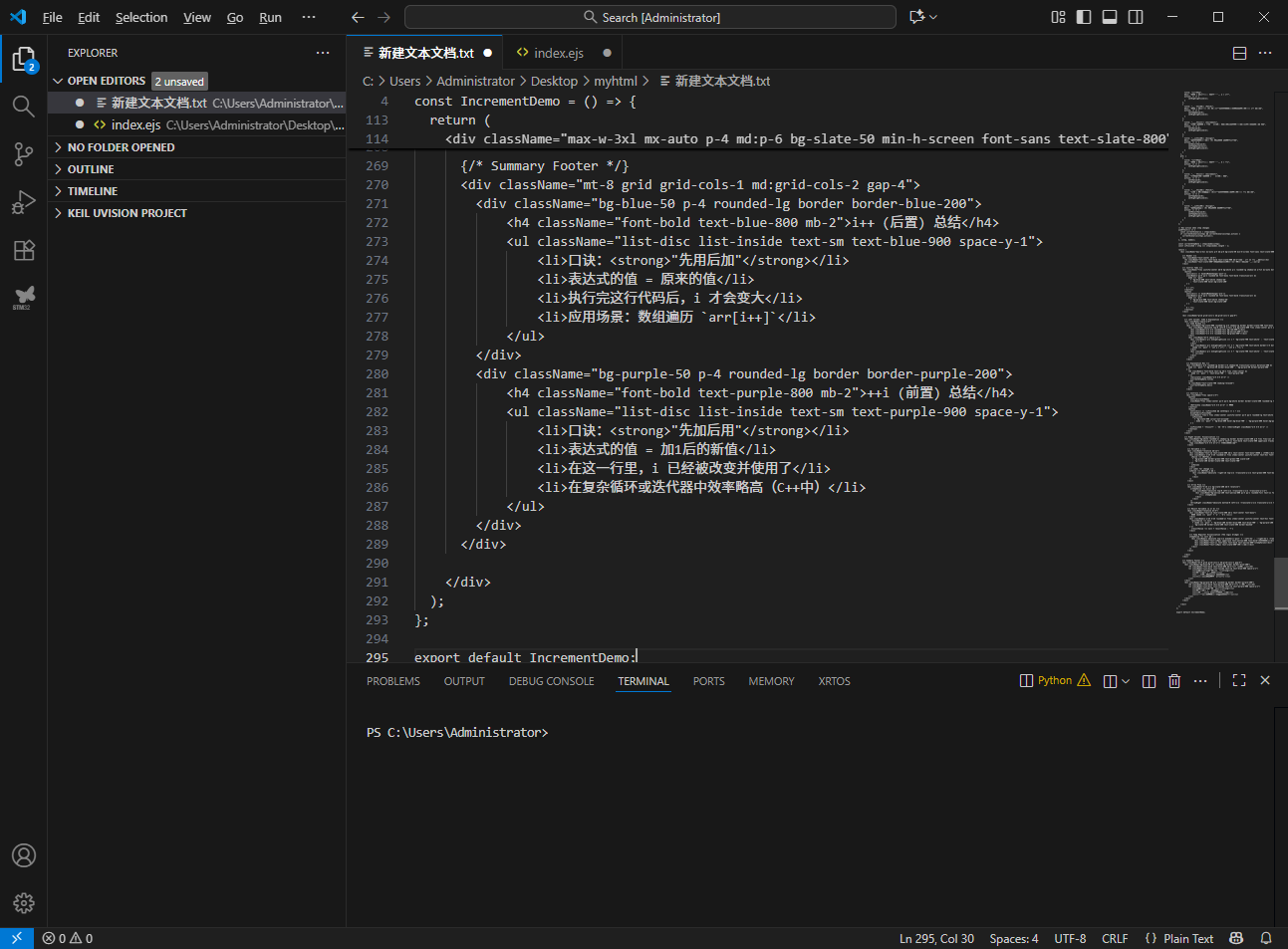Screen dimensions: 1288x949
Task: Open the Manage gear icon
Action: [24, 903]
